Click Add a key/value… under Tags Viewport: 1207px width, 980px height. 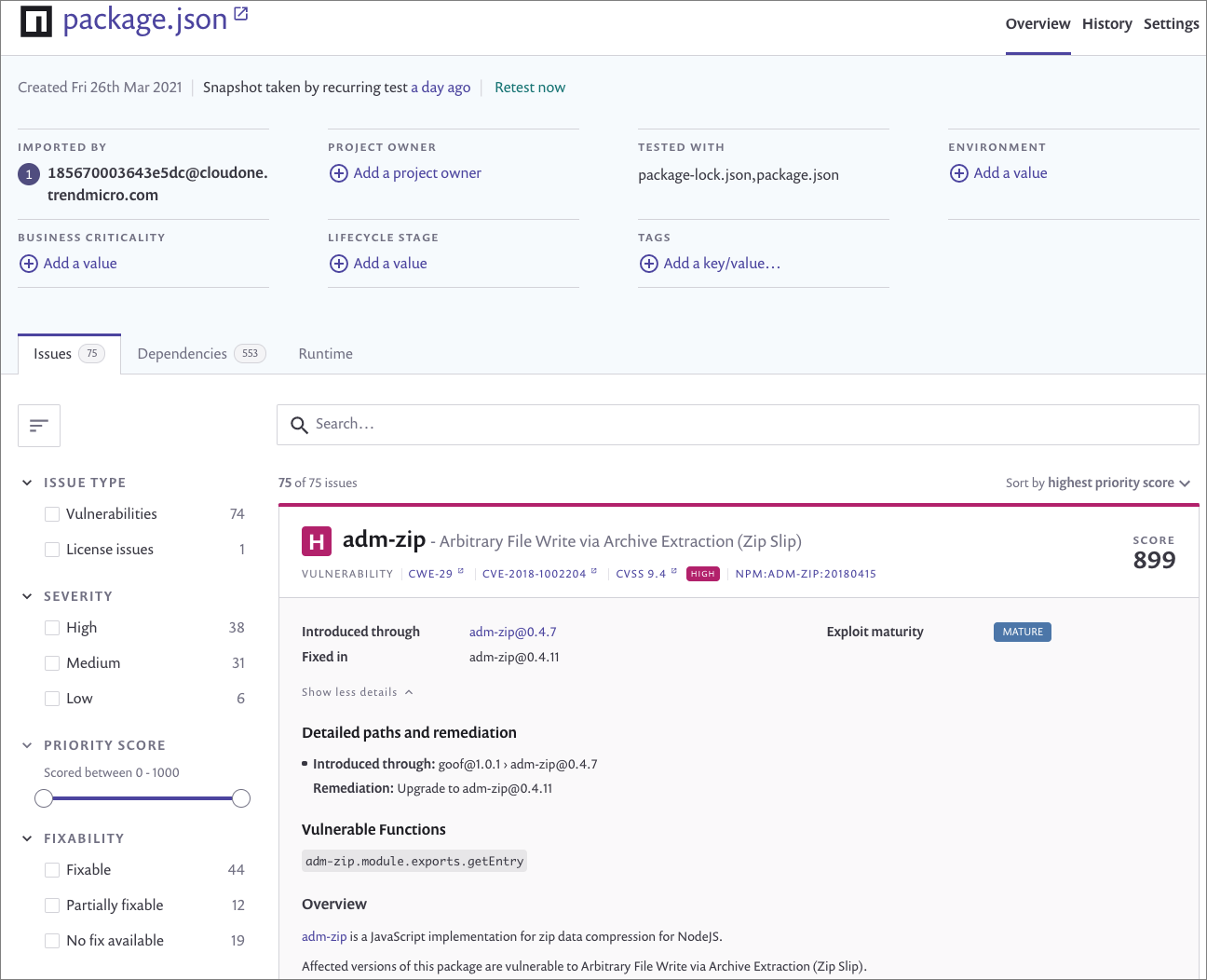pyautogui.click(x=722, y=264)
